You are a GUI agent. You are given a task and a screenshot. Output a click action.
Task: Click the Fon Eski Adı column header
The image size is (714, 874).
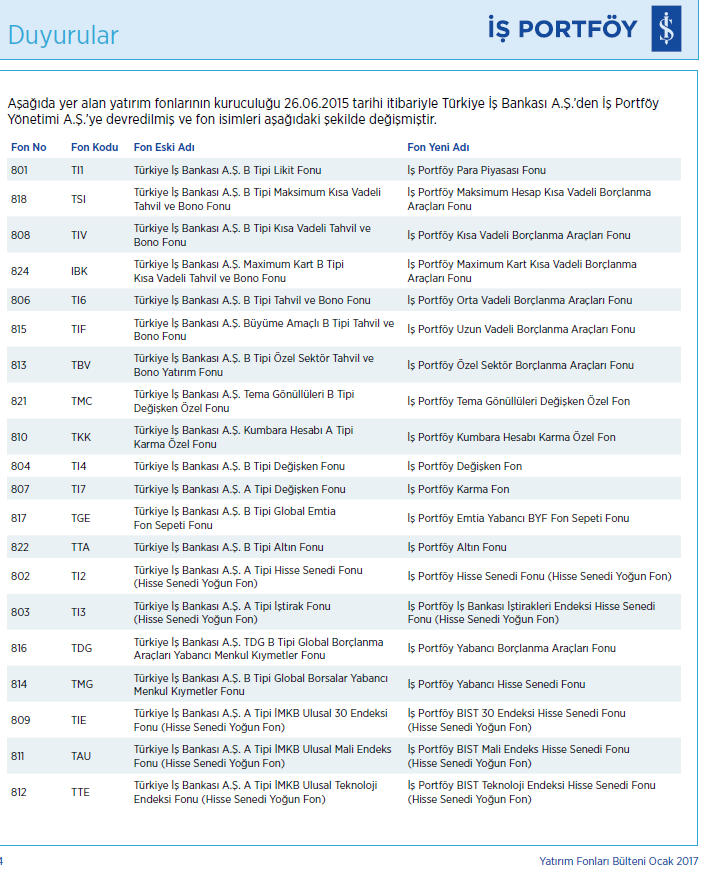click(164, 147)
